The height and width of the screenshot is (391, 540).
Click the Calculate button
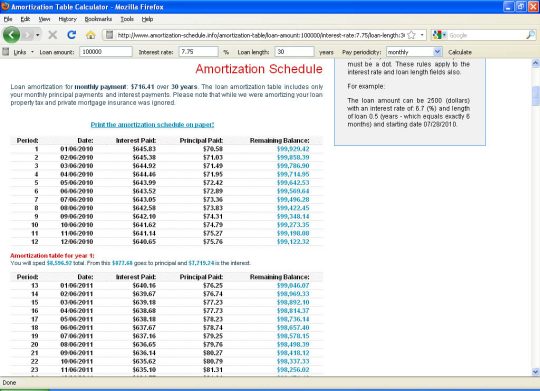(x=460, y=52)
